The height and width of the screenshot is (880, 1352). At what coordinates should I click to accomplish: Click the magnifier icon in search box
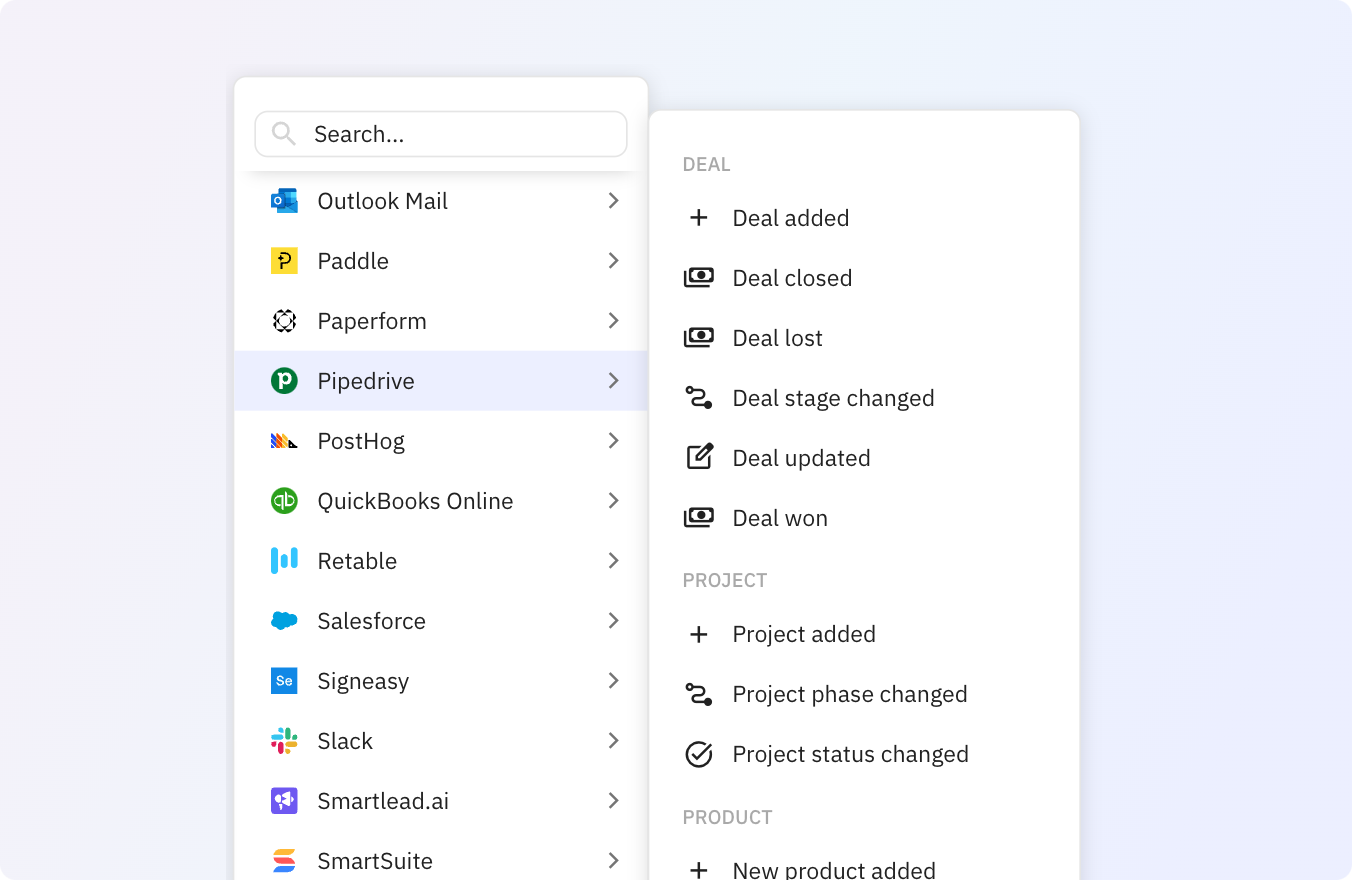click(x=284, y=134)
